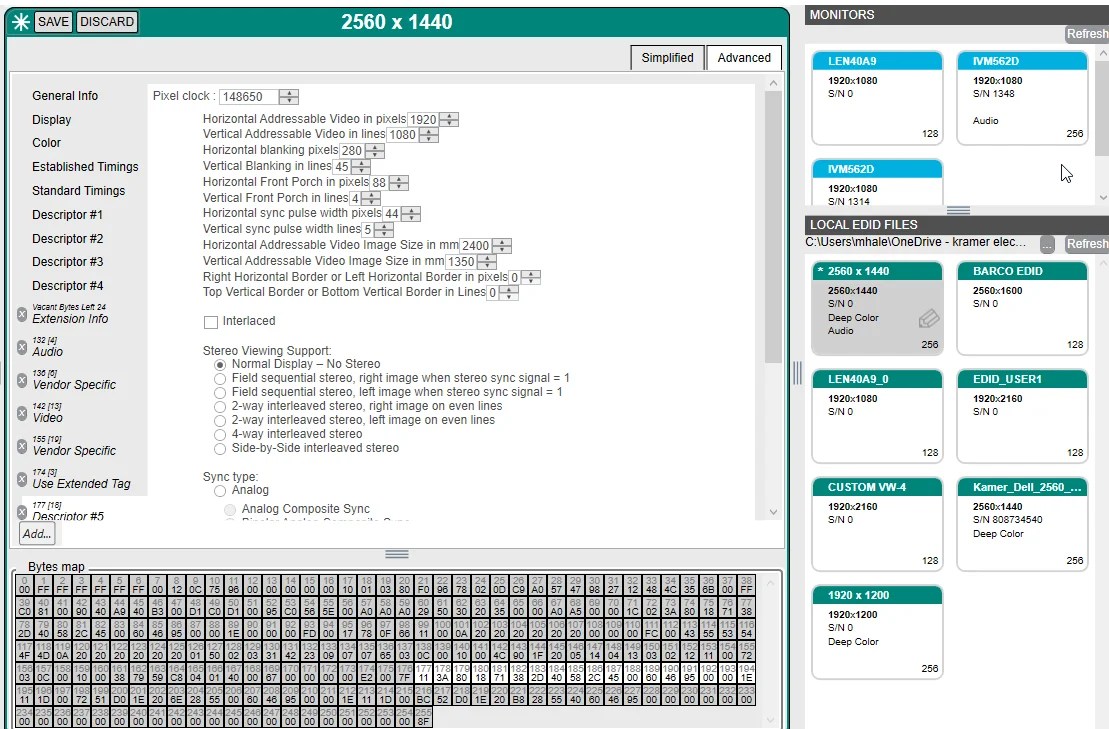Image resolution: width=1109 pixels, height=729 pixels.
Task: Open the BARCO EDID file card
Action: click(1022, 308)
